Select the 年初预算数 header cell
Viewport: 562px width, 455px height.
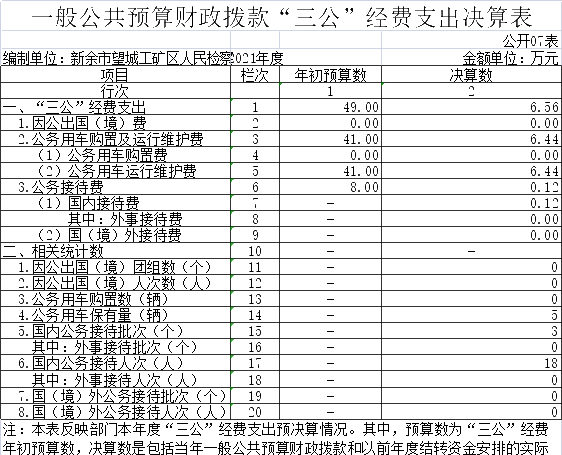330,75
